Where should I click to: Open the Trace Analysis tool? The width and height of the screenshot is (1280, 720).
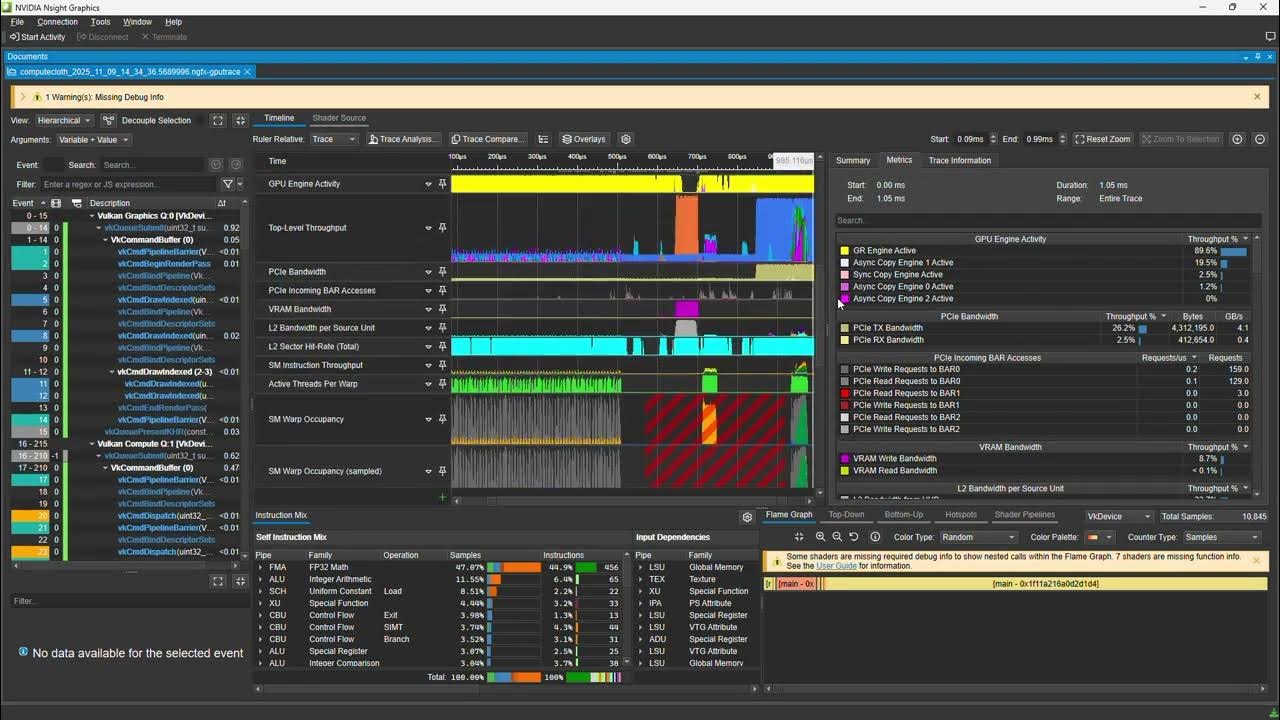point(403,139)
